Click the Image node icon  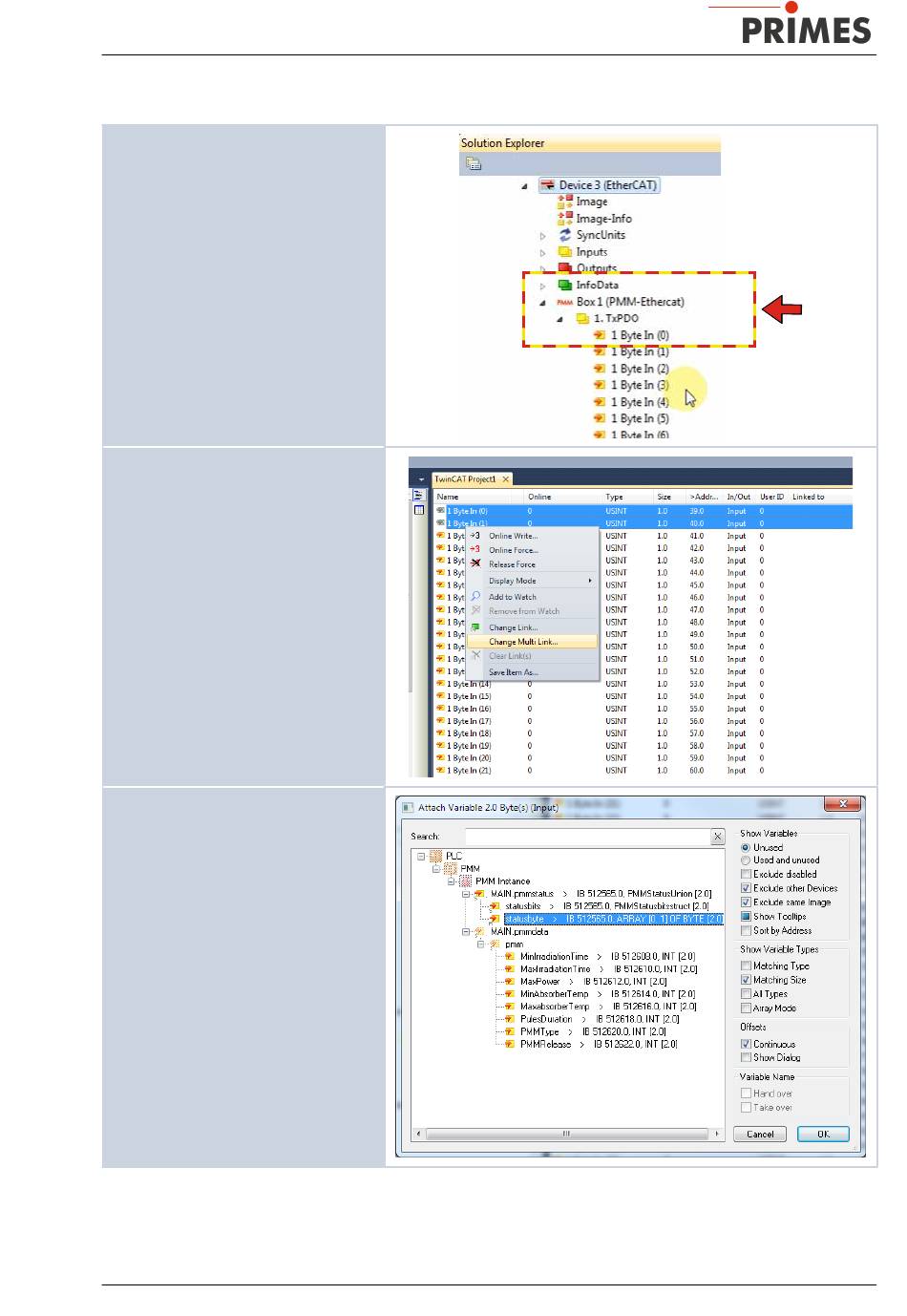(x=565, y=202)
